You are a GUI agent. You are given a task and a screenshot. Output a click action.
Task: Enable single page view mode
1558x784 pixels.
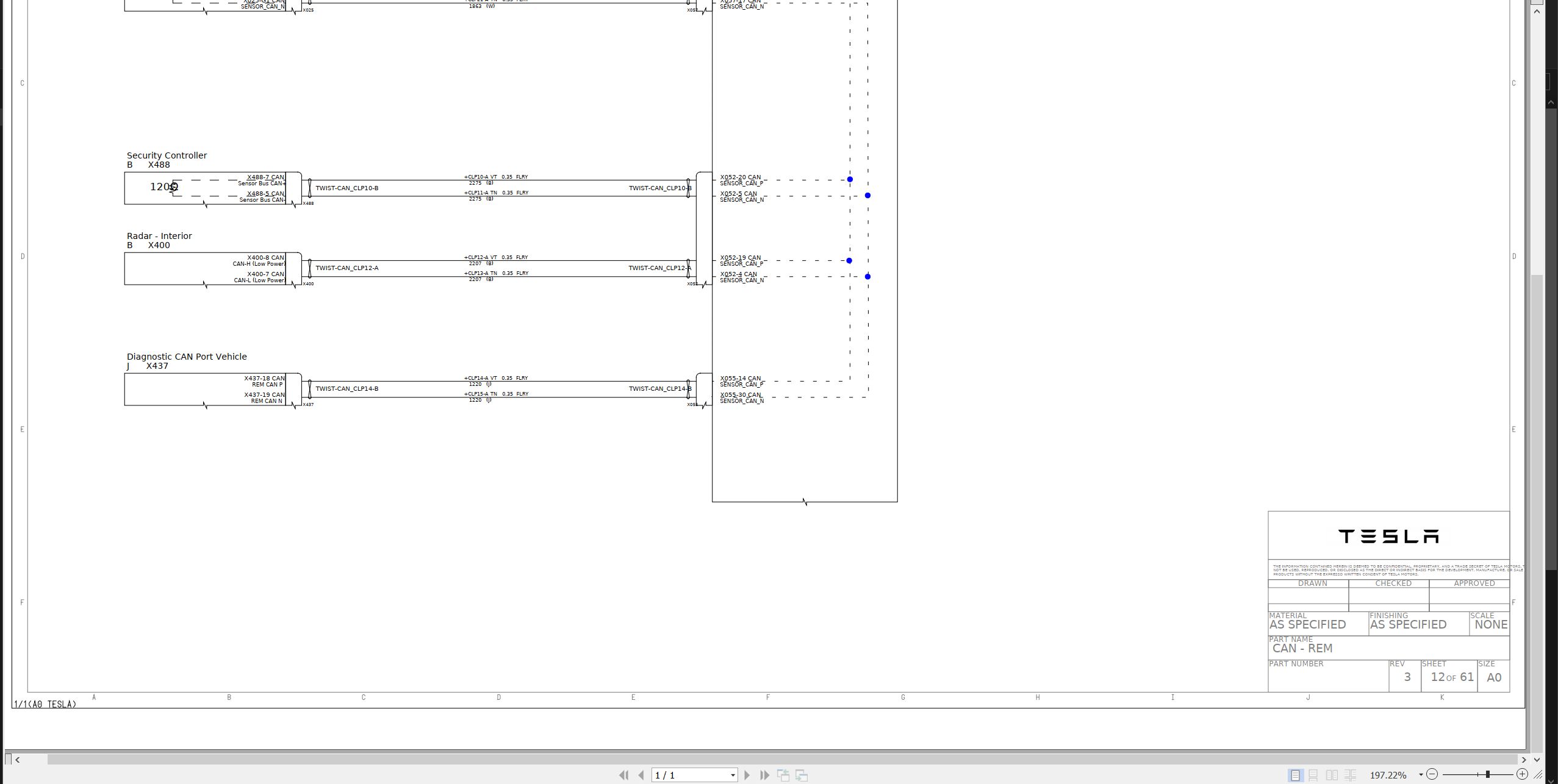[x=1295, y=775]
